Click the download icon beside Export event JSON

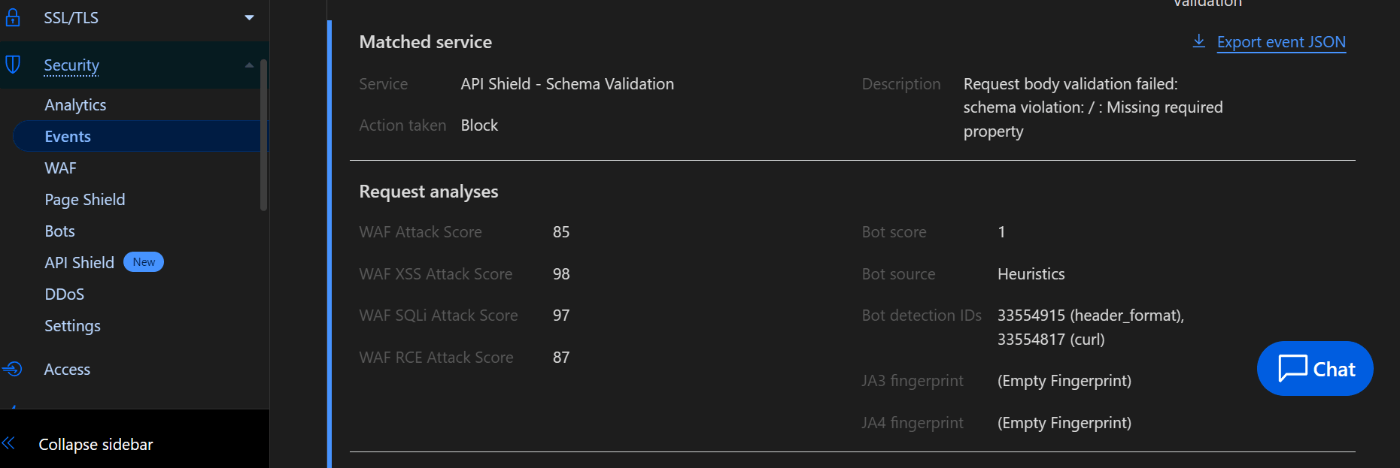(1199, 42)
